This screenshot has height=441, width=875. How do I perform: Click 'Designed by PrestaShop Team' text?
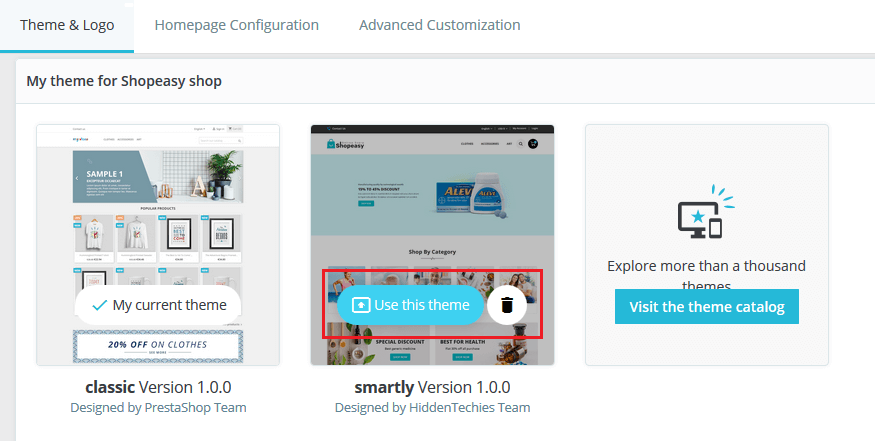(158, 408)
